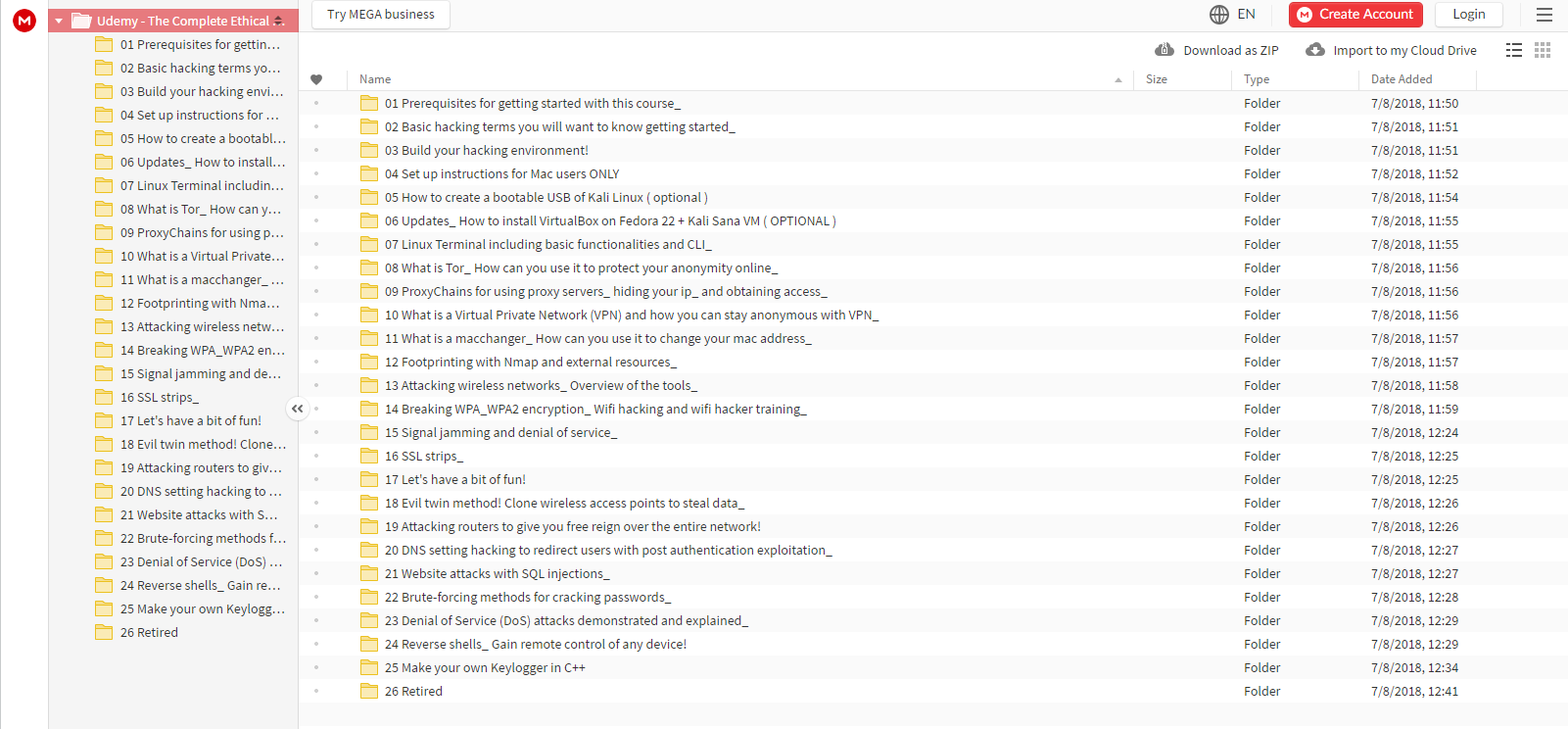The width and height of the screenshot is (1568, 729).
Task: Click the date 7/8/2018, 12:41 cell
Action: click(x=1414, y=691)
